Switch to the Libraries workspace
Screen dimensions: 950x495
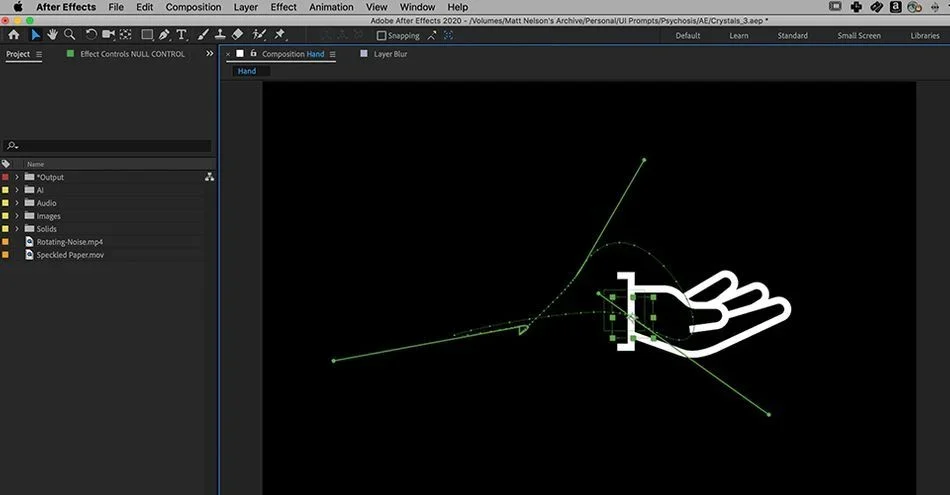point(925,36)
